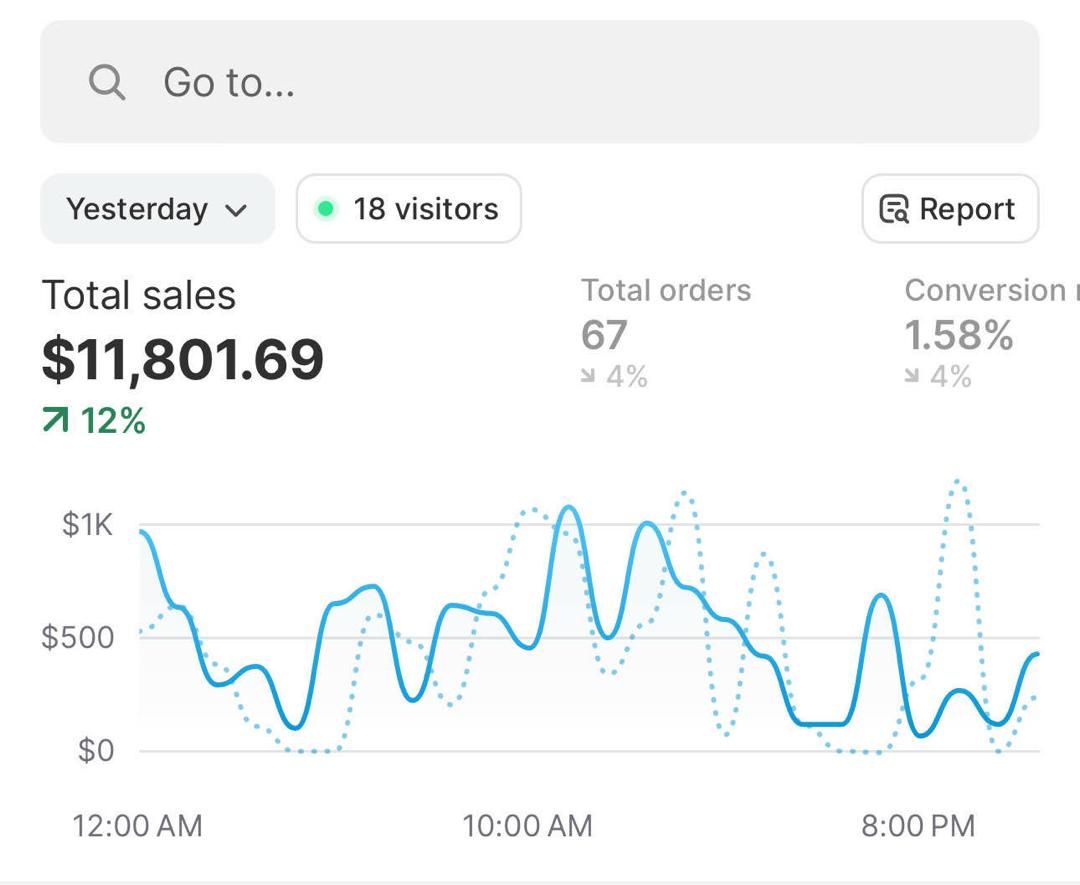The image size is (1080, 885).
Task: Click the $0 axis label
Action: [x=96, y=751]
